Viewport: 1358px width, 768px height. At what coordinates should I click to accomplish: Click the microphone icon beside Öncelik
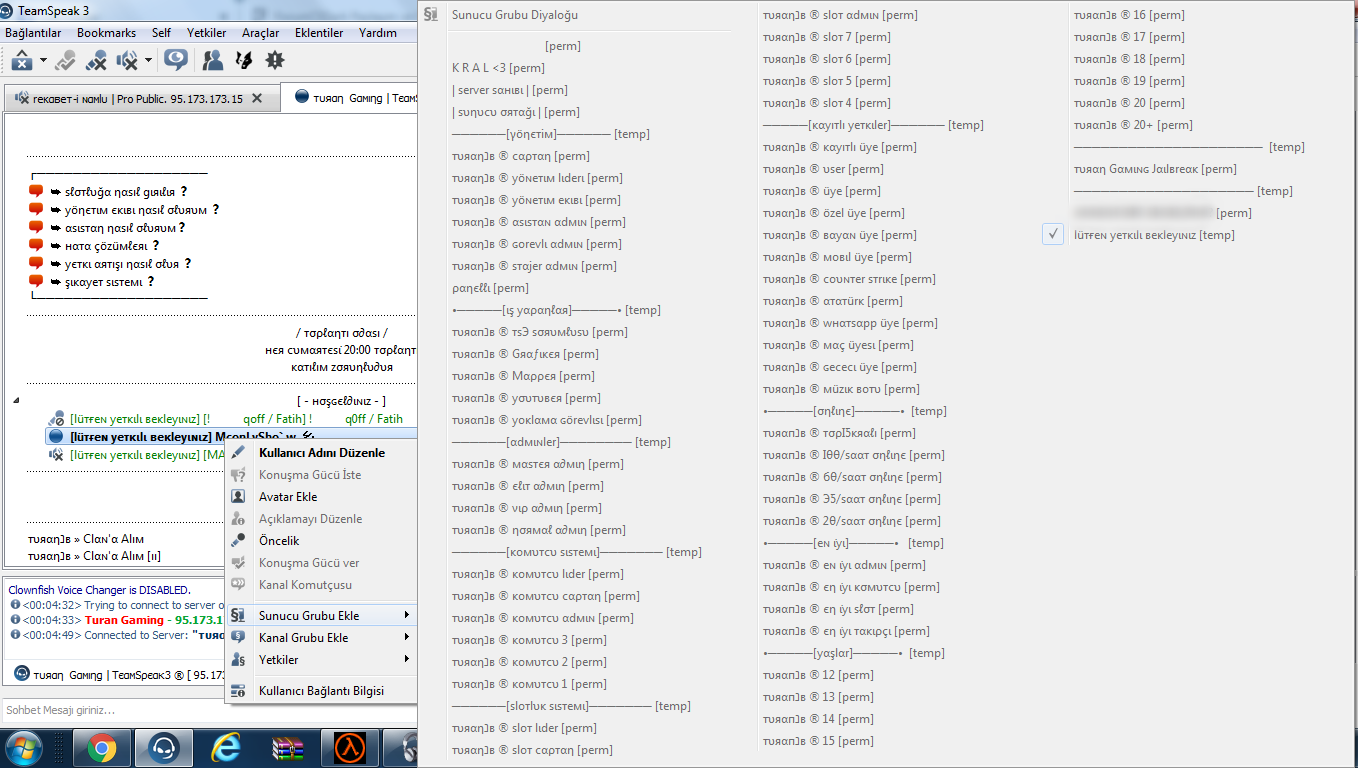click(x=239, y=541)
